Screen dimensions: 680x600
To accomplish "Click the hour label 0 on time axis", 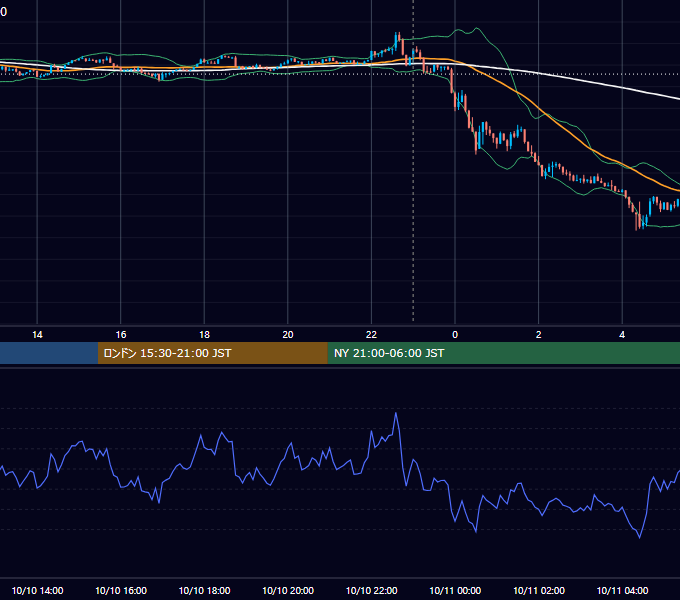I will point(455,335).
